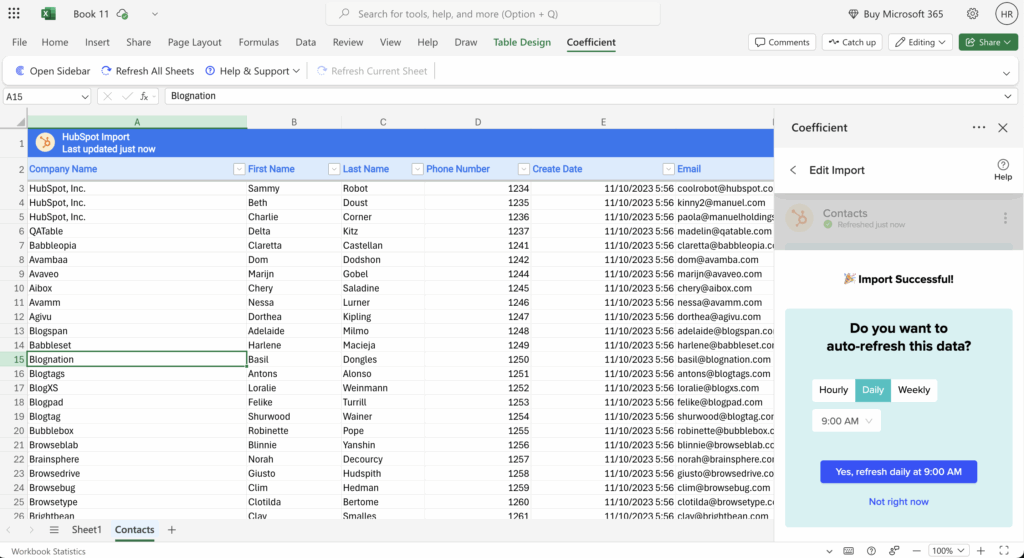Zoom out using the minus icon
The height and width of the screenshot is (558, 1024).
click(916, 551)
